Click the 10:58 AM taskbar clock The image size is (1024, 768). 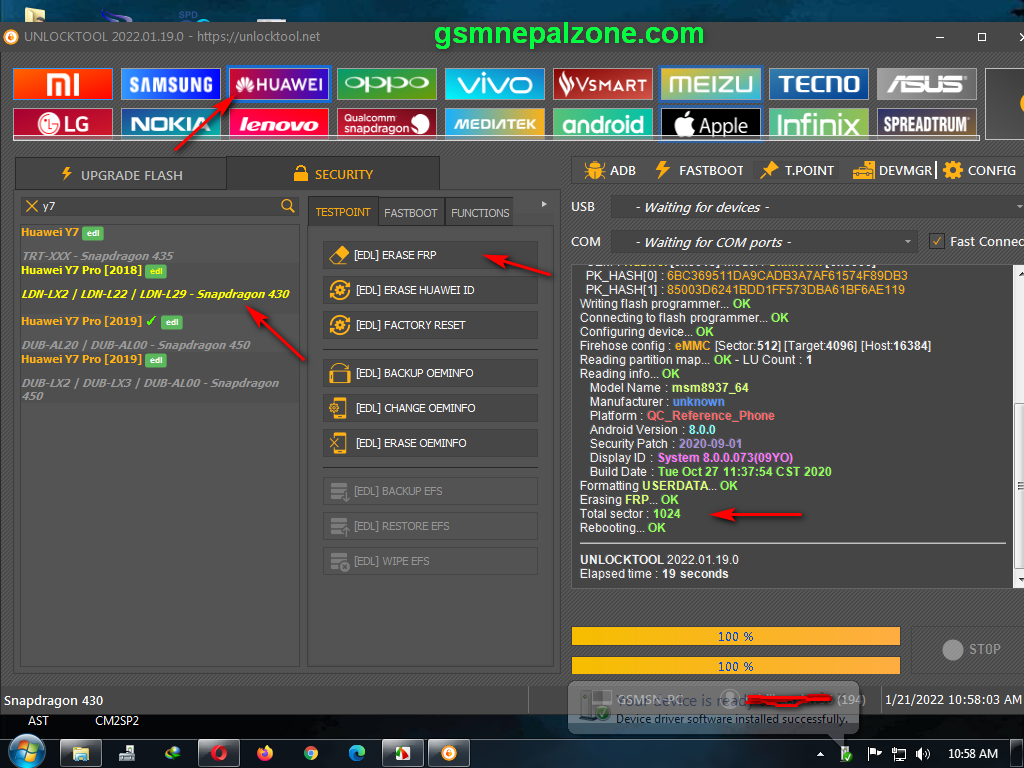[x=972, y=754]
